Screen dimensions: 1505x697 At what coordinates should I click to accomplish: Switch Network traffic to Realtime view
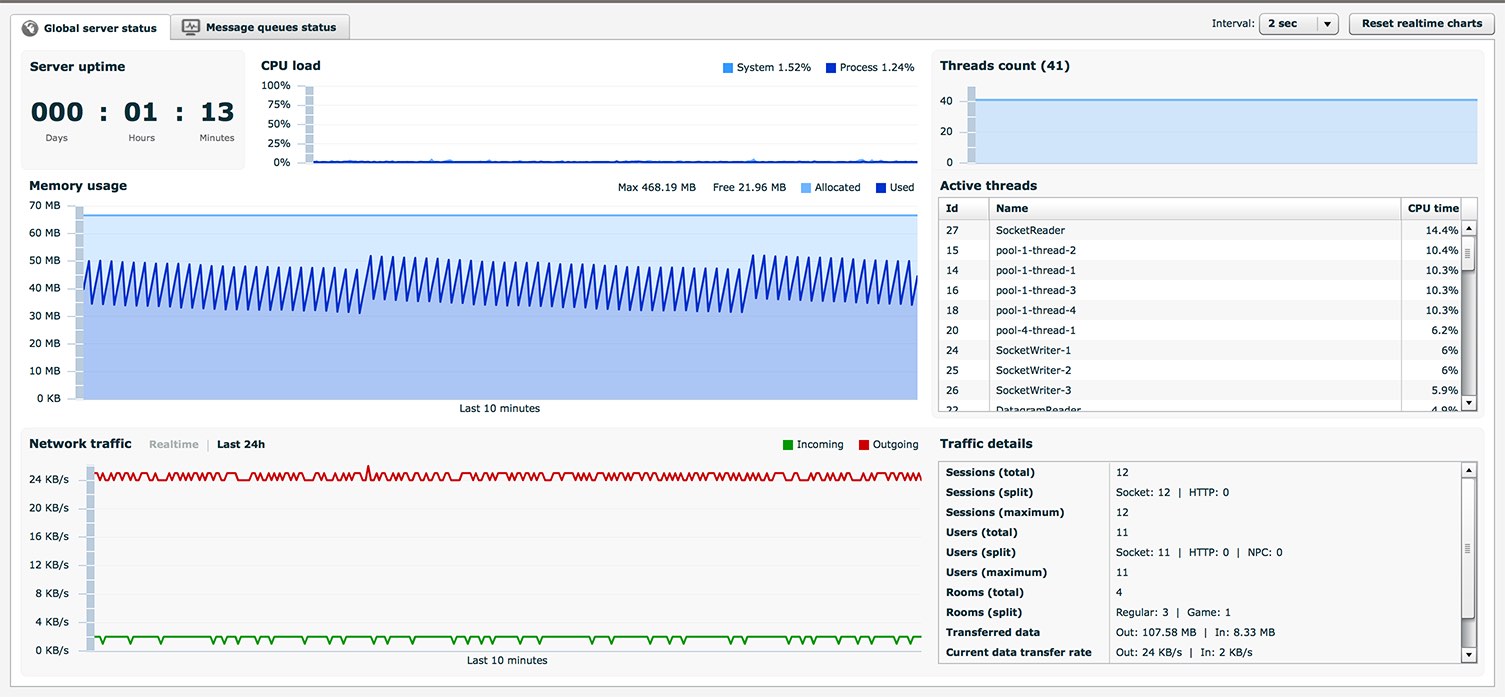pyautogui.click(x=173, y=444)
